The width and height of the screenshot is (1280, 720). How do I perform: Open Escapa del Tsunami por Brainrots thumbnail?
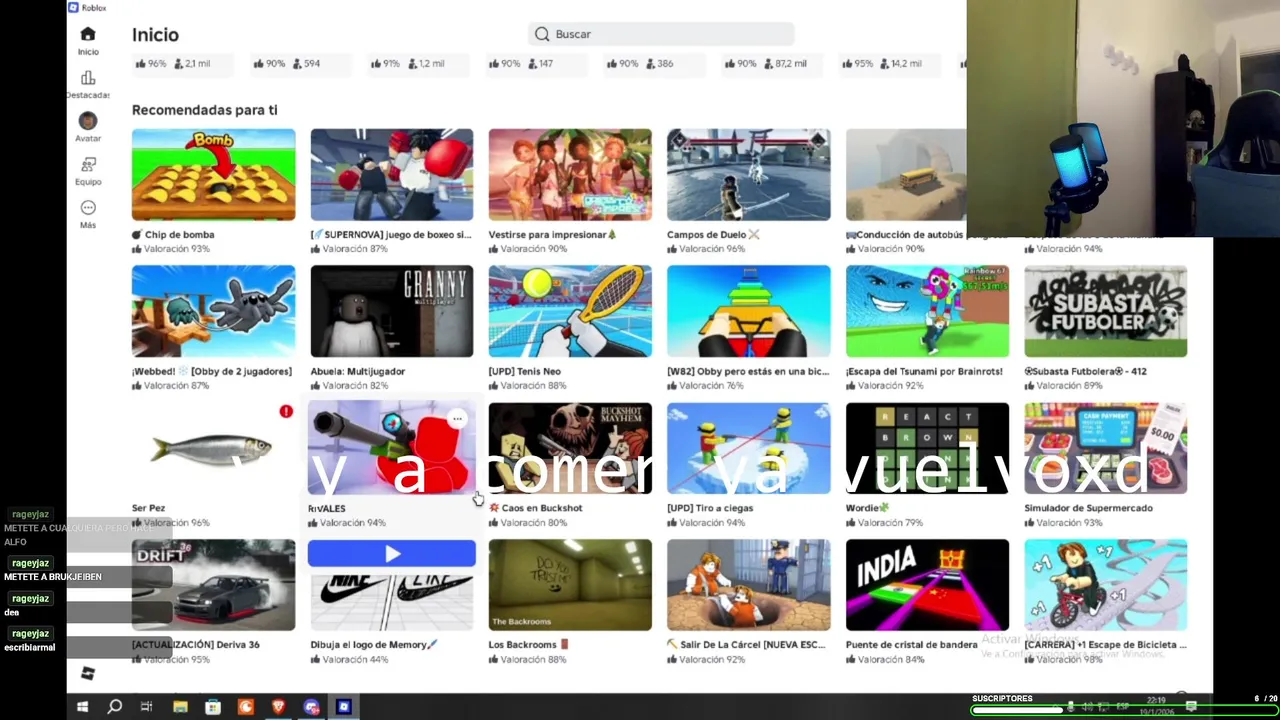927,311
